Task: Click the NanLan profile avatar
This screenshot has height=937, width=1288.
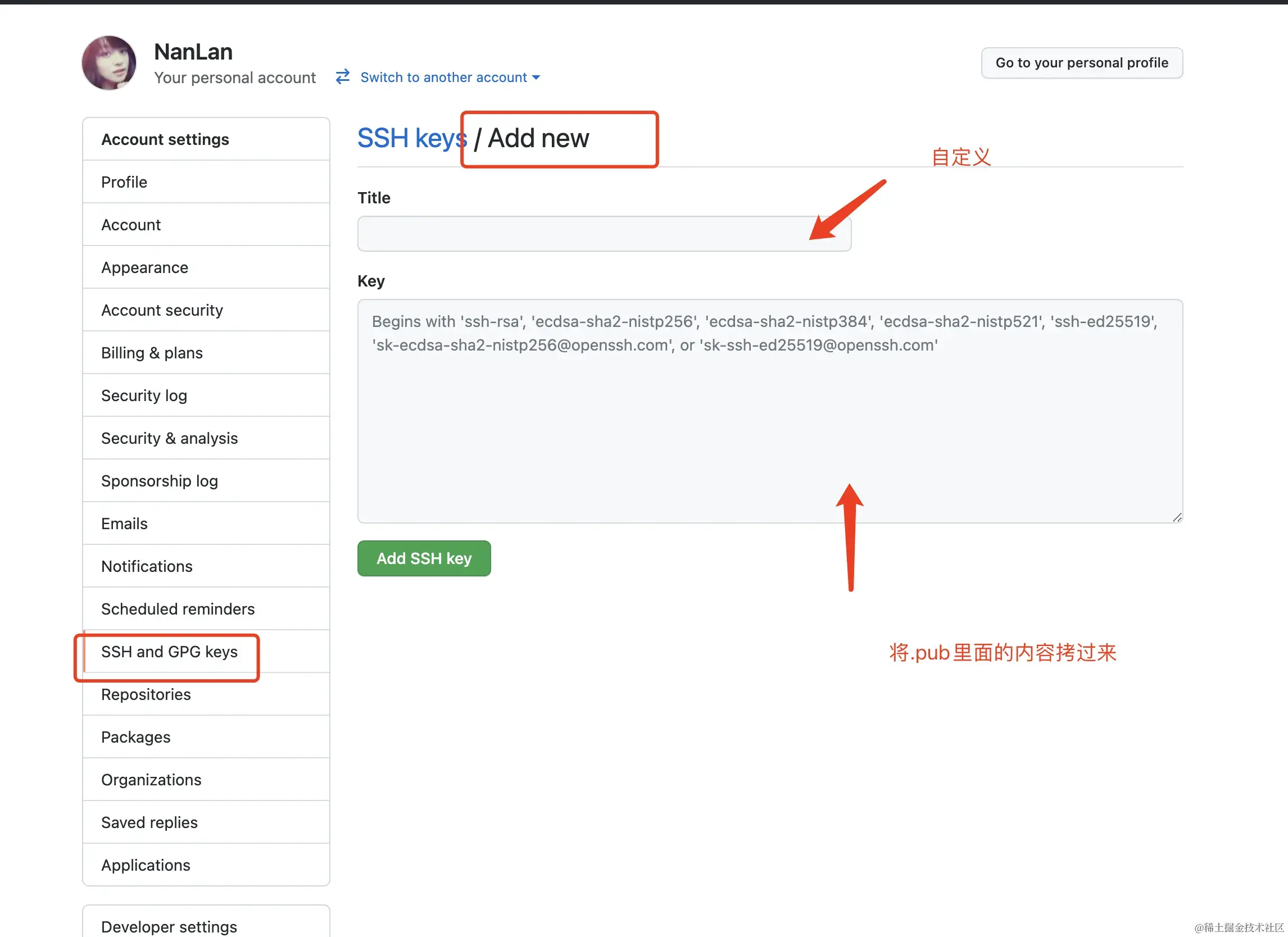Action: tap(109, 63)
